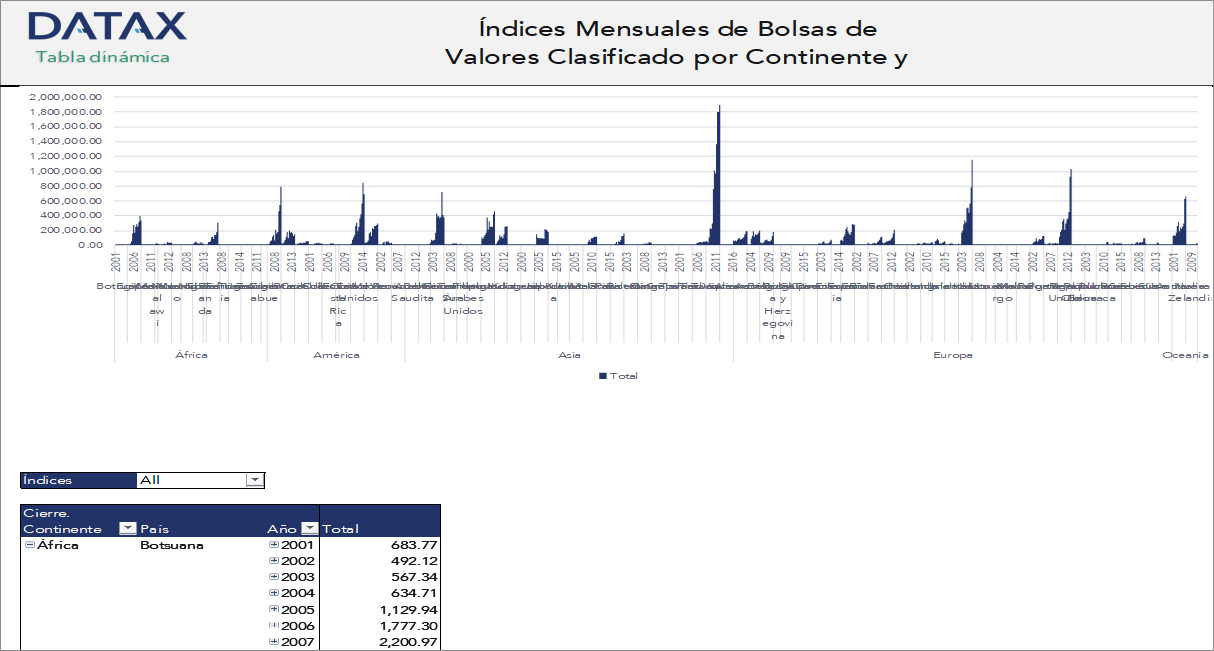This screenshot has height=651, width=1214.
Task: Click the Asia continent axis label
Action: [568, 353]
